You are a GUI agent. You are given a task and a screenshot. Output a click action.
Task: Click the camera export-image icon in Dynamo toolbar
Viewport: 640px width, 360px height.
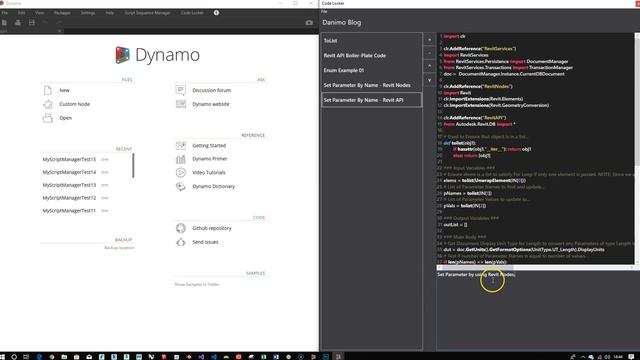[309, 23]
